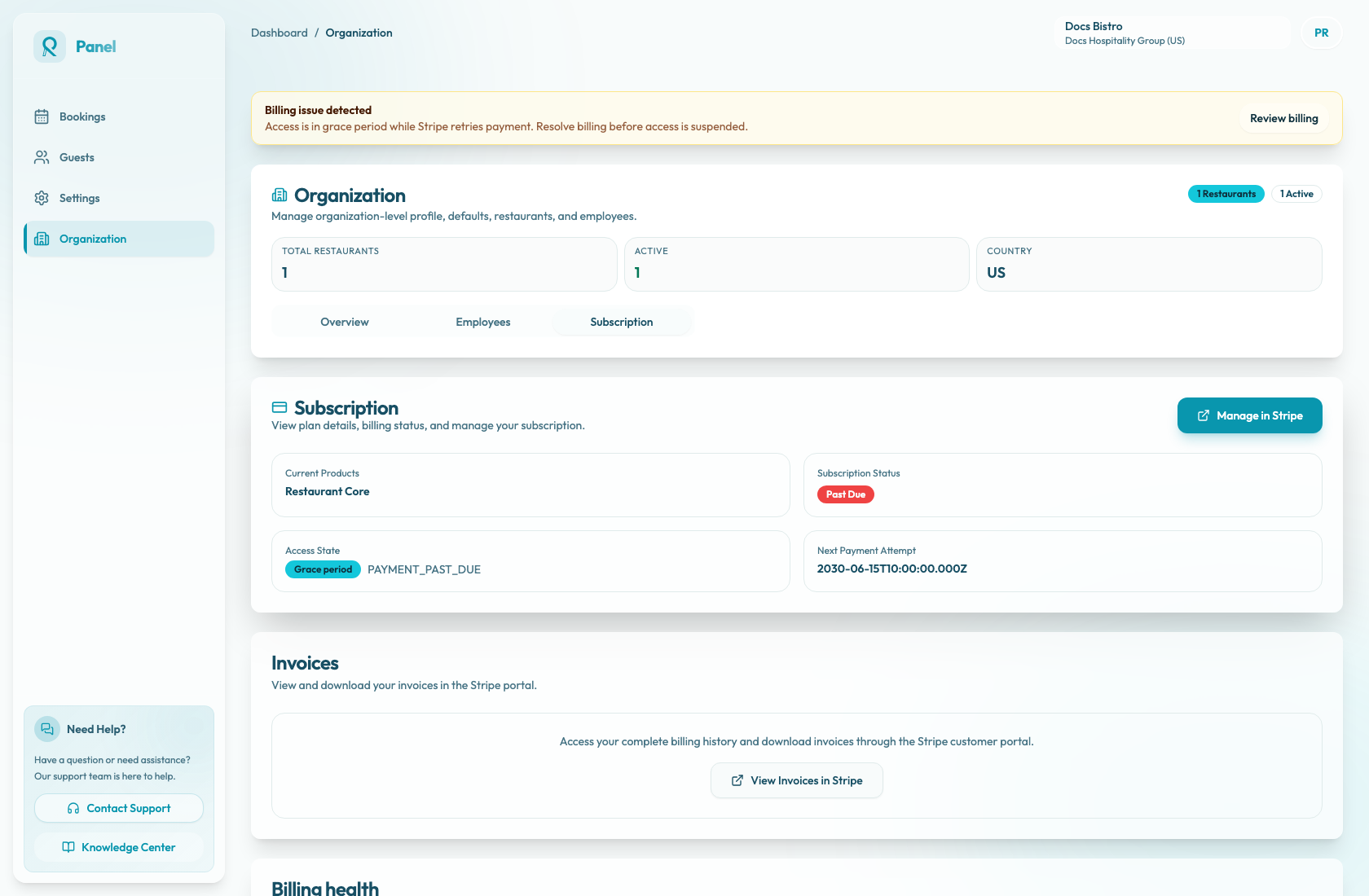Switch to the Overview tab
This screenshot has width=1369, height=896.
click(x=345, y=322)
